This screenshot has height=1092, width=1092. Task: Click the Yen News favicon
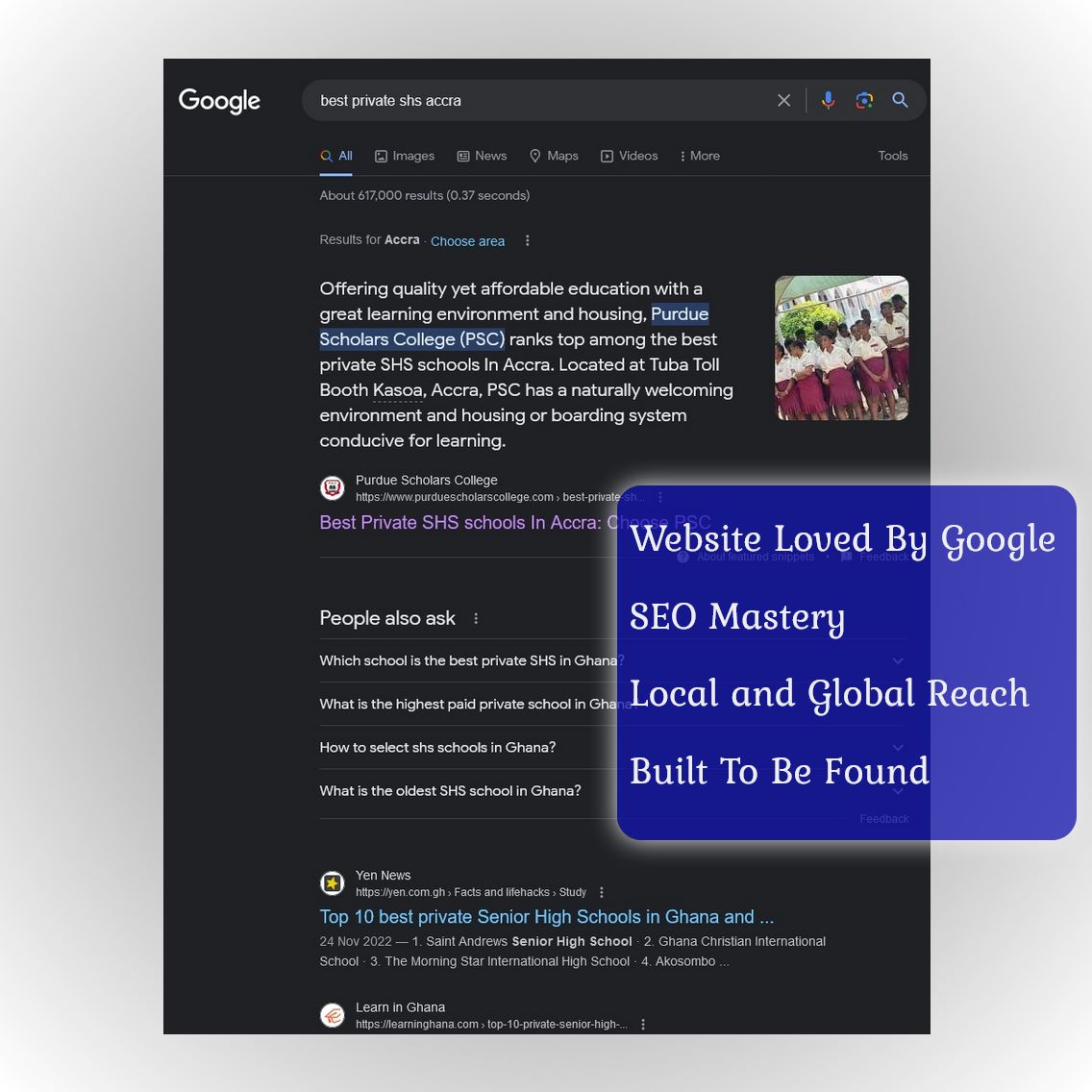[x=333, y=883]
